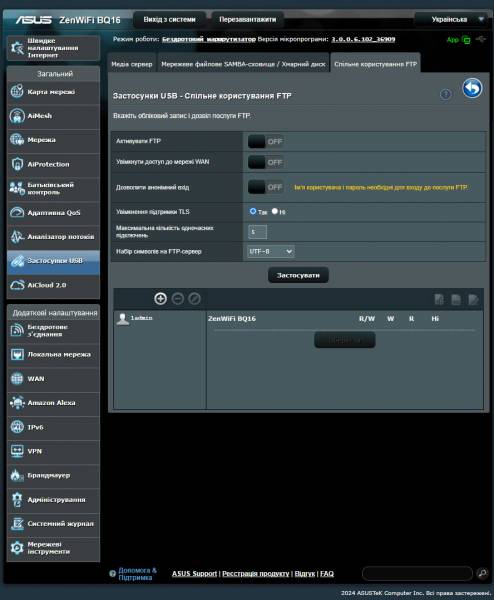Image resolution: width=494 pixels, height=600 pixels.
Task: Select Застосунки USB in sidebar
Action: [x=53, y=261]
